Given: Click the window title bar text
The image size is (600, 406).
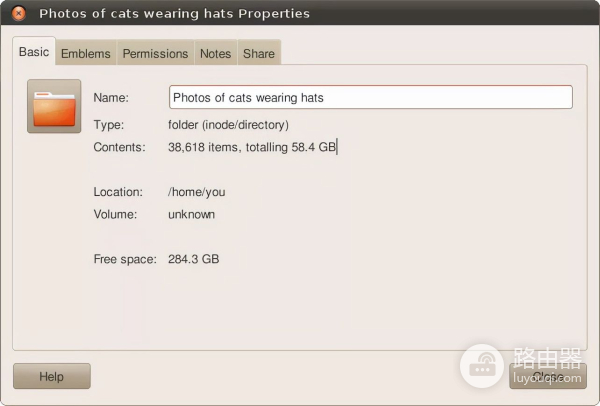Looking at the screenshot, I should pos(174,14).
